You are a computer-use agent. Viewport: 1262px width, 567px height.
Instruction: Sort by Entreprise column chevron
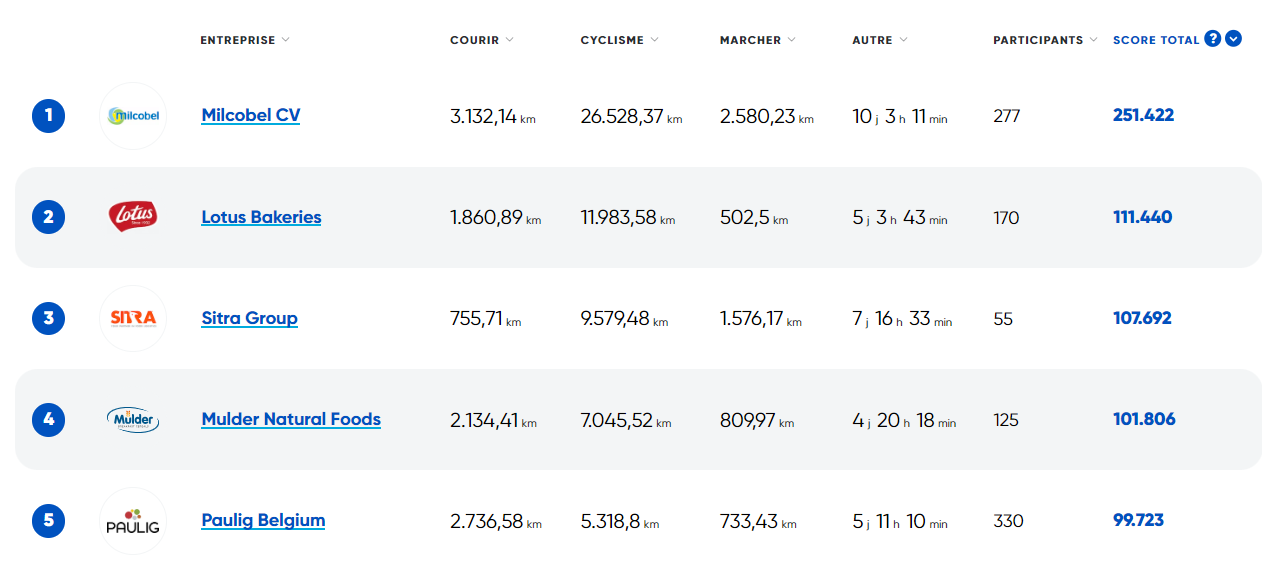click(286, 40)
